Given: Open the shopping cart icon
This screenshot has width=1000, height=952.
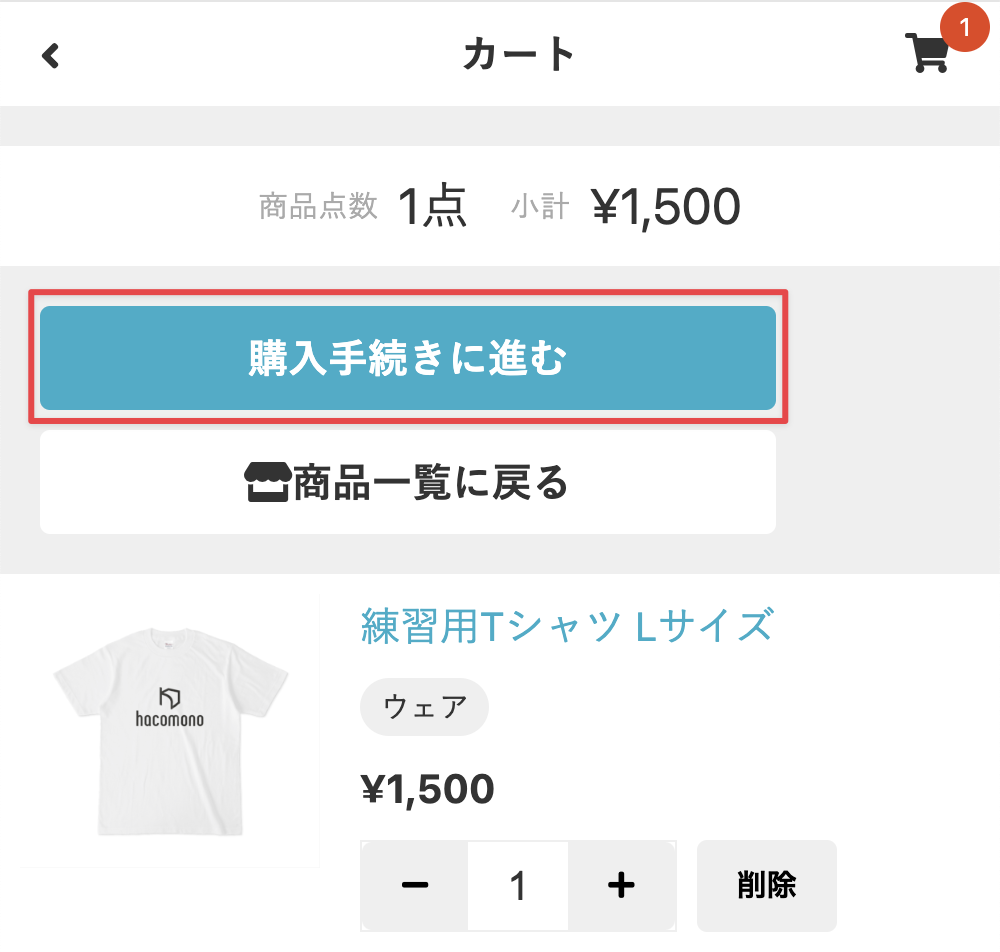Looking at the screenshot, I should tap(926, 54).
